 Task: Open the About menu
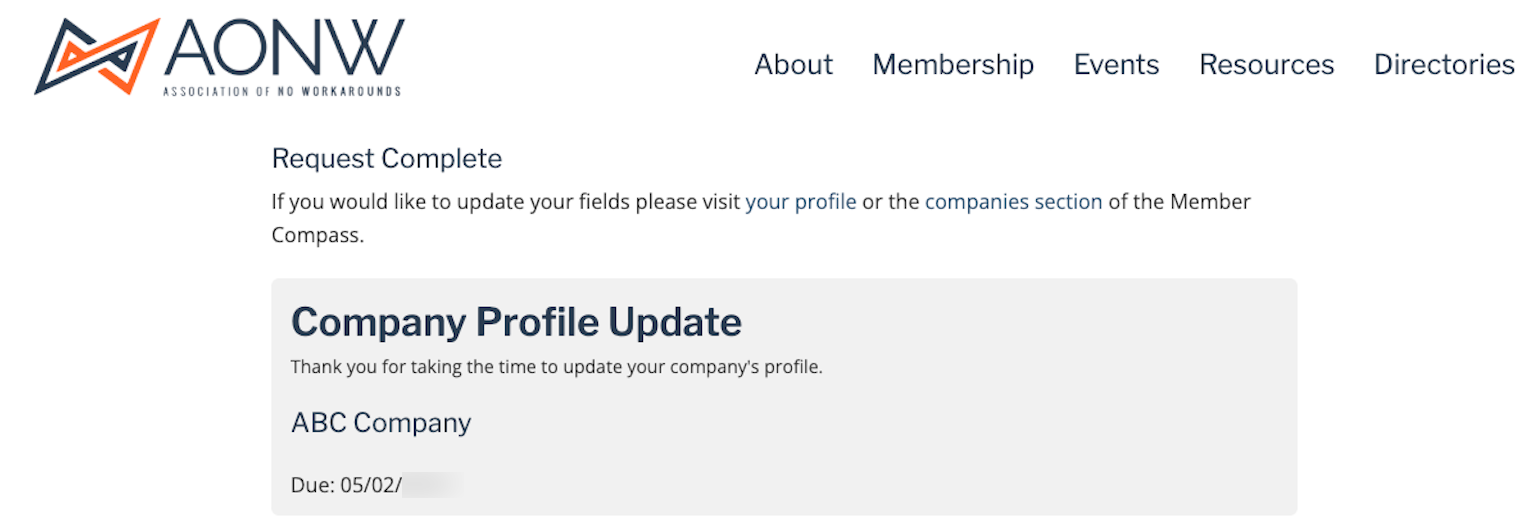793,65
